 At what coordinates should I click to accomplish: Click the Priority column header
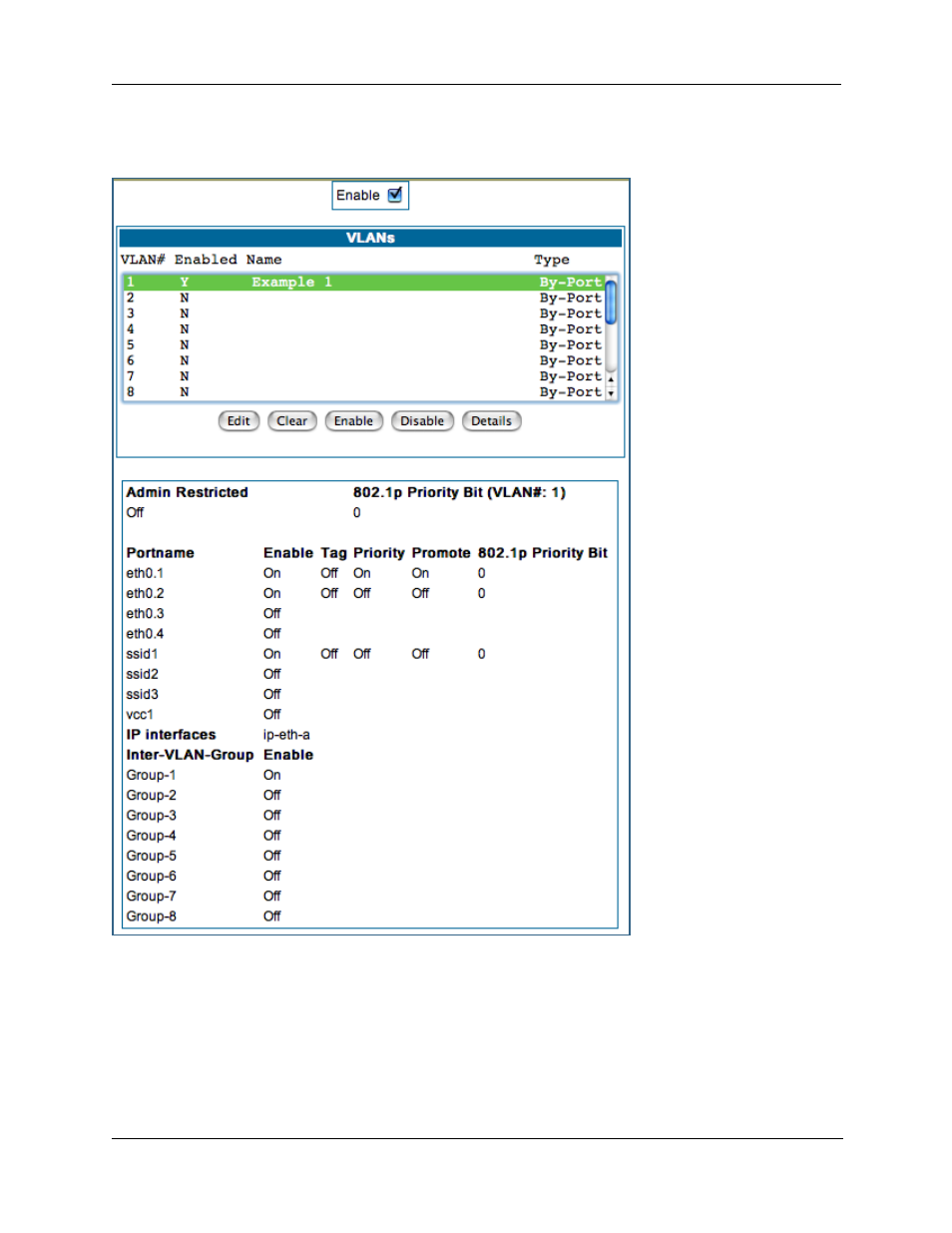(x=379, y=553)
